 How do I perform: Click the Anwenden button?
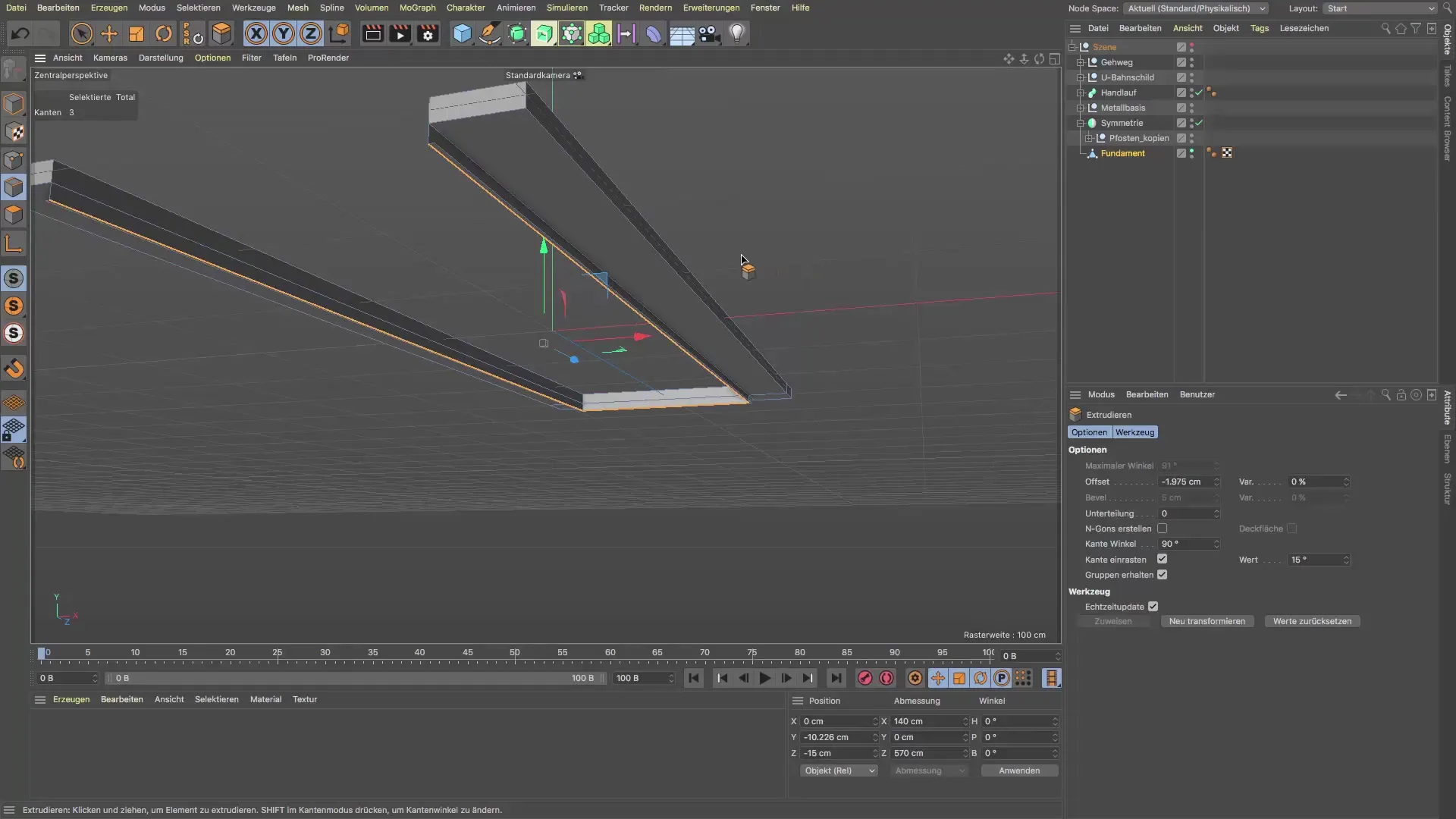tap(1018, 770)
